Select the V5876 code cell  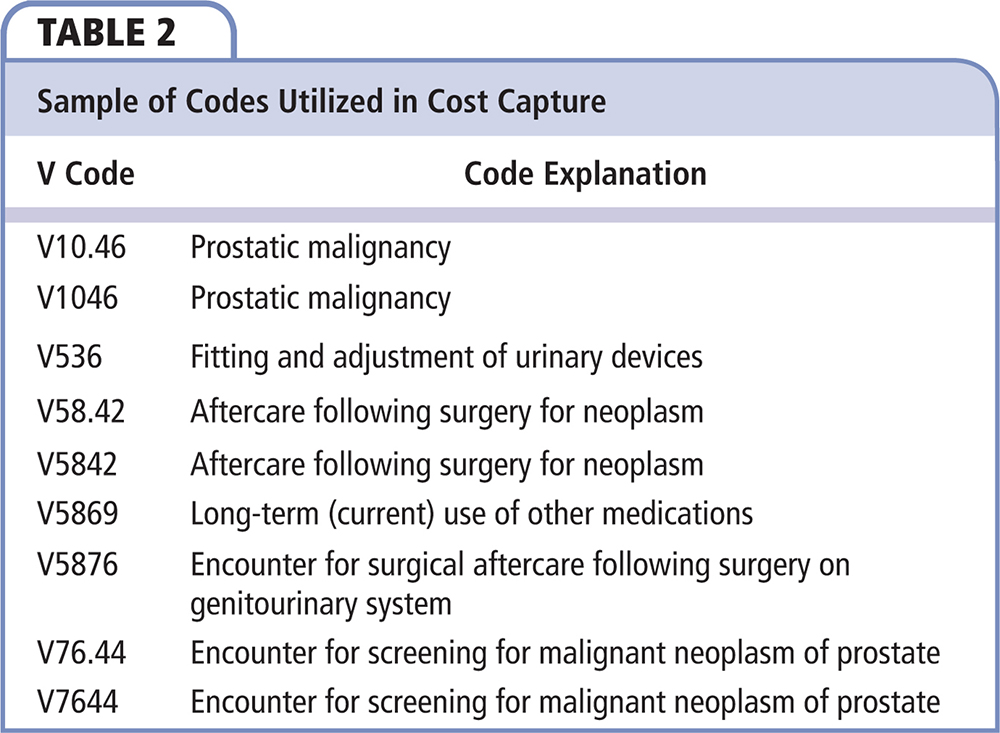click(78, 565)
